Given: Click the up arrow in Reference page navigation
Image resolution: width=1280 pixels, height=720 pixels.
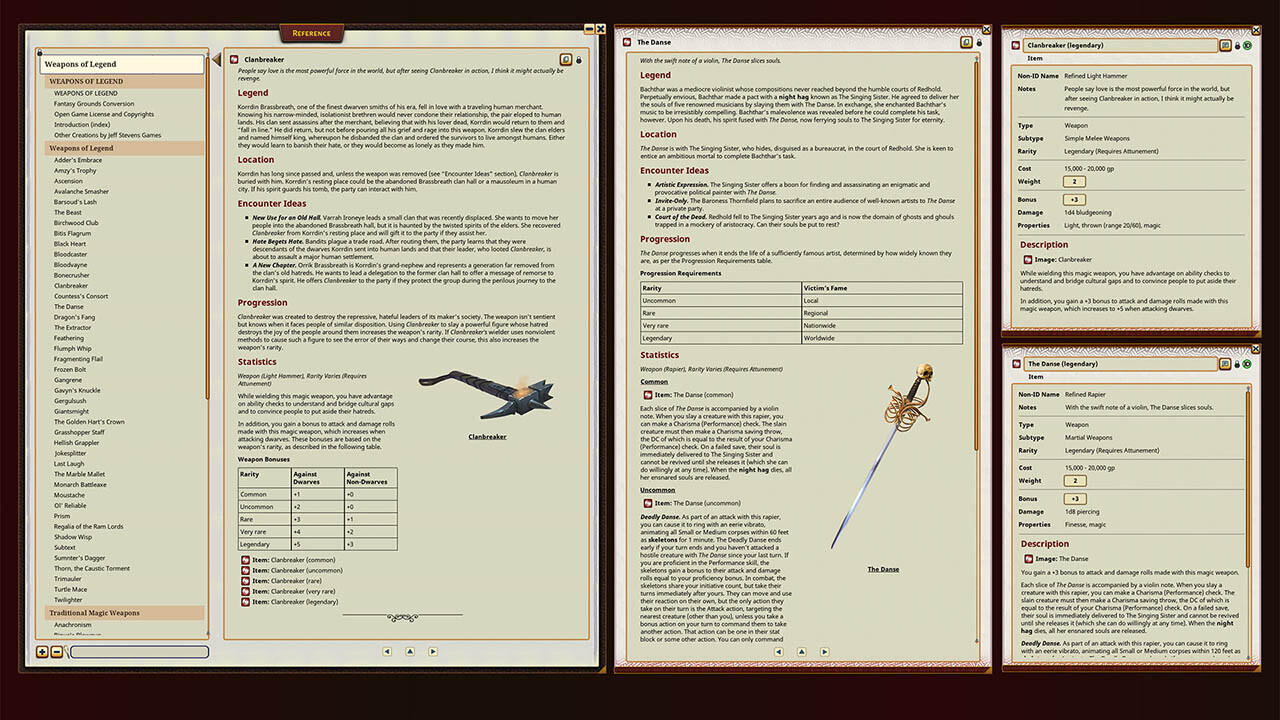Looking at the screenshot, I should pos(410,651).
